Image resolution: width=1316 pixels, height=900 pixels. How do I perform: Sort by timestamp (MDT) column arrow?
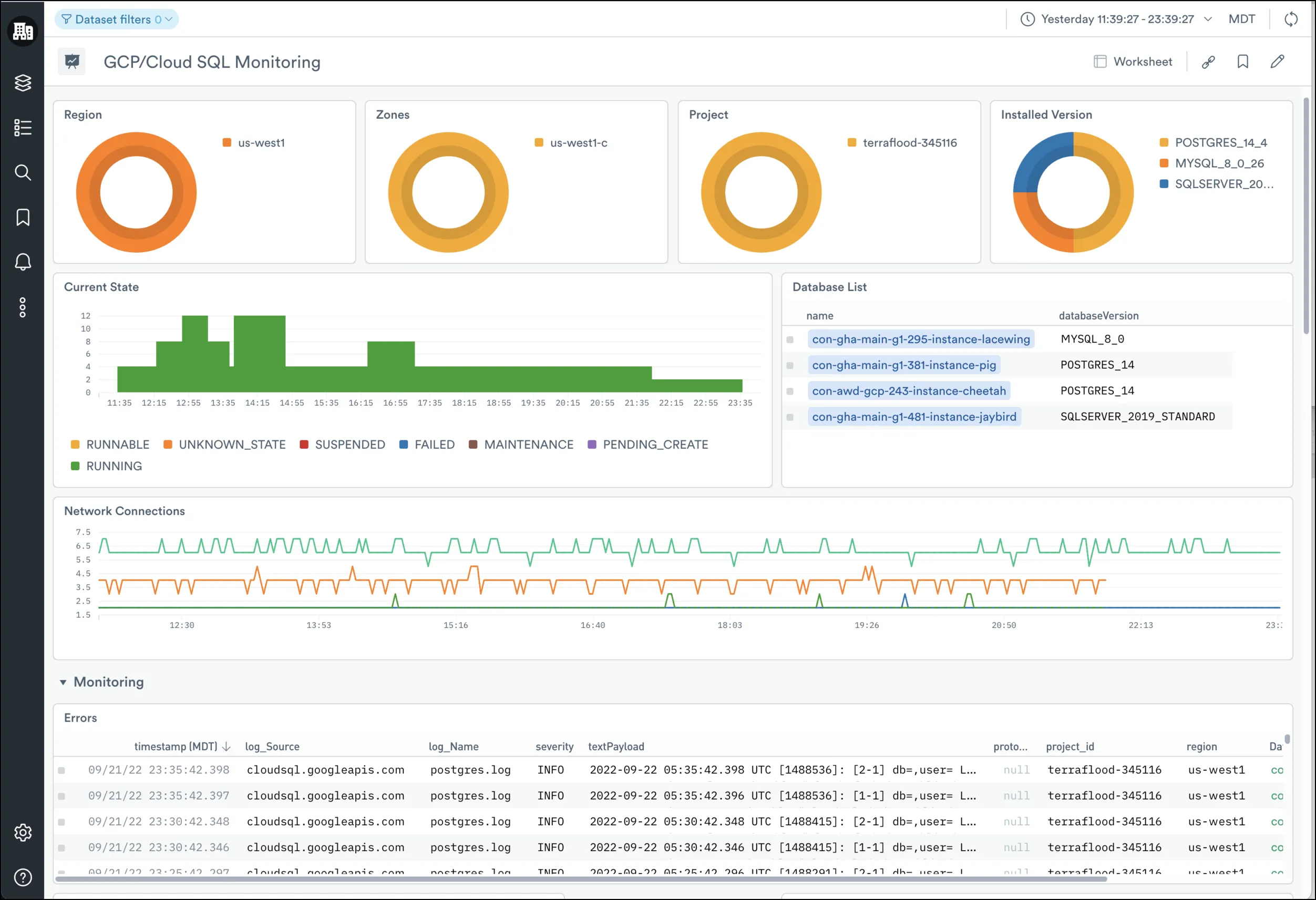[x=227, y=747]
